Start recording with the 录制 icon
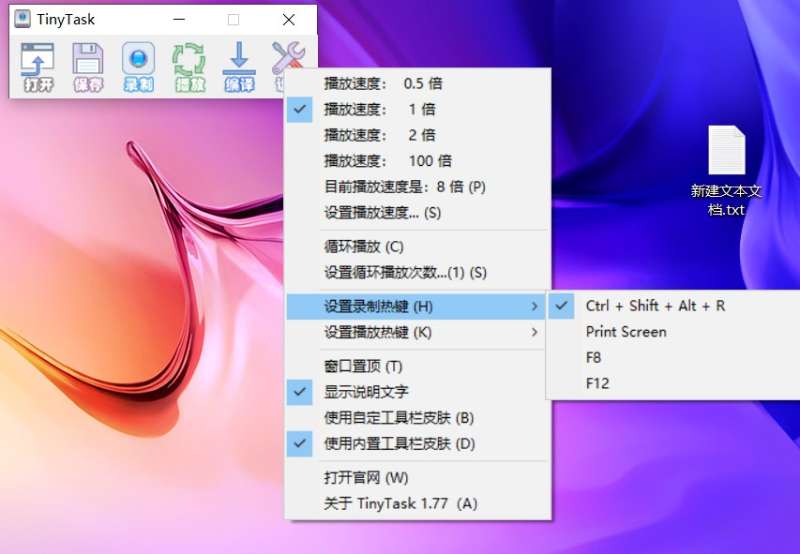 [138, 67]
